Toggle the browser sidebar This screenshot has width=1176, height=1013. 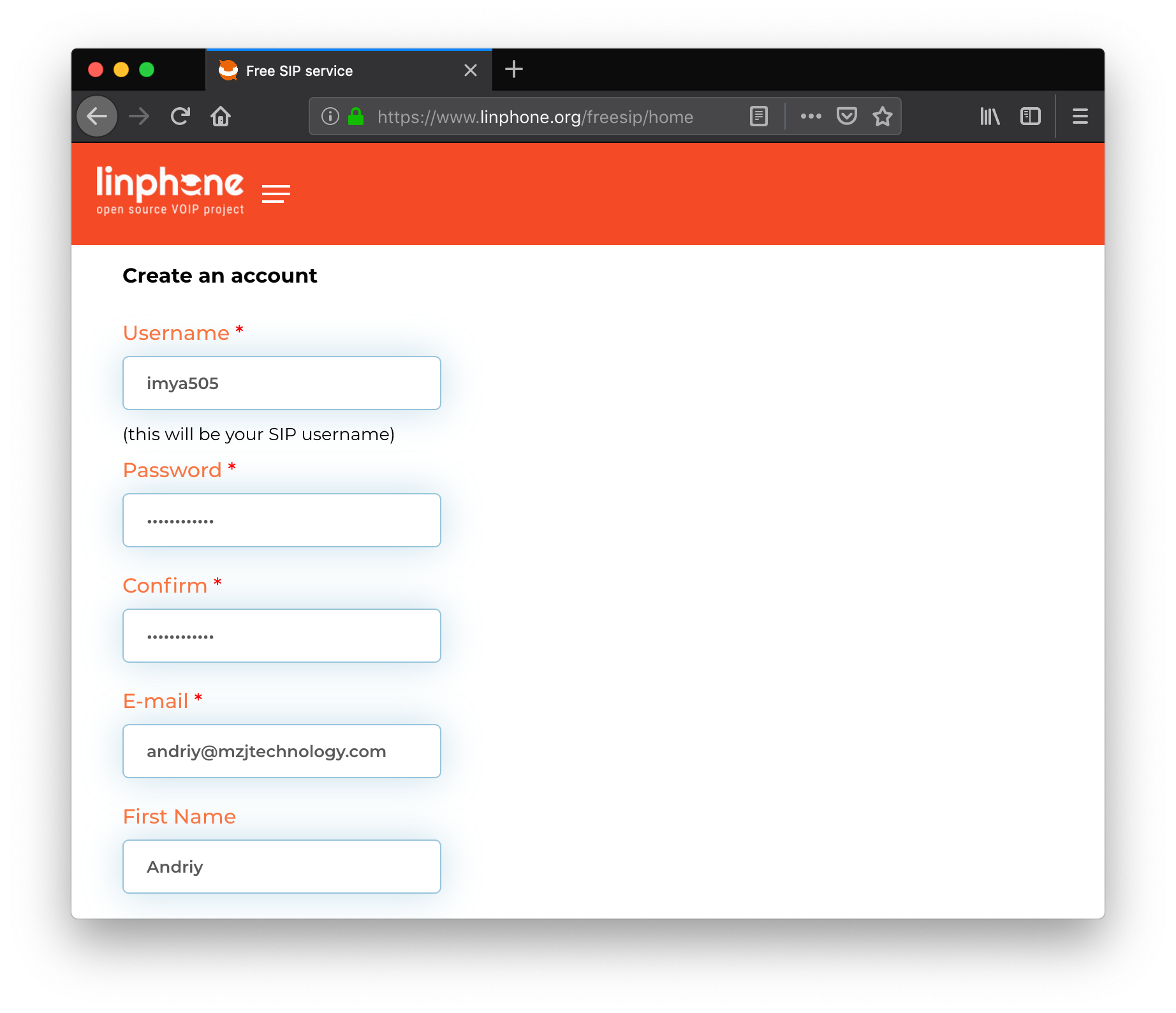click(x=1030, y=116)
